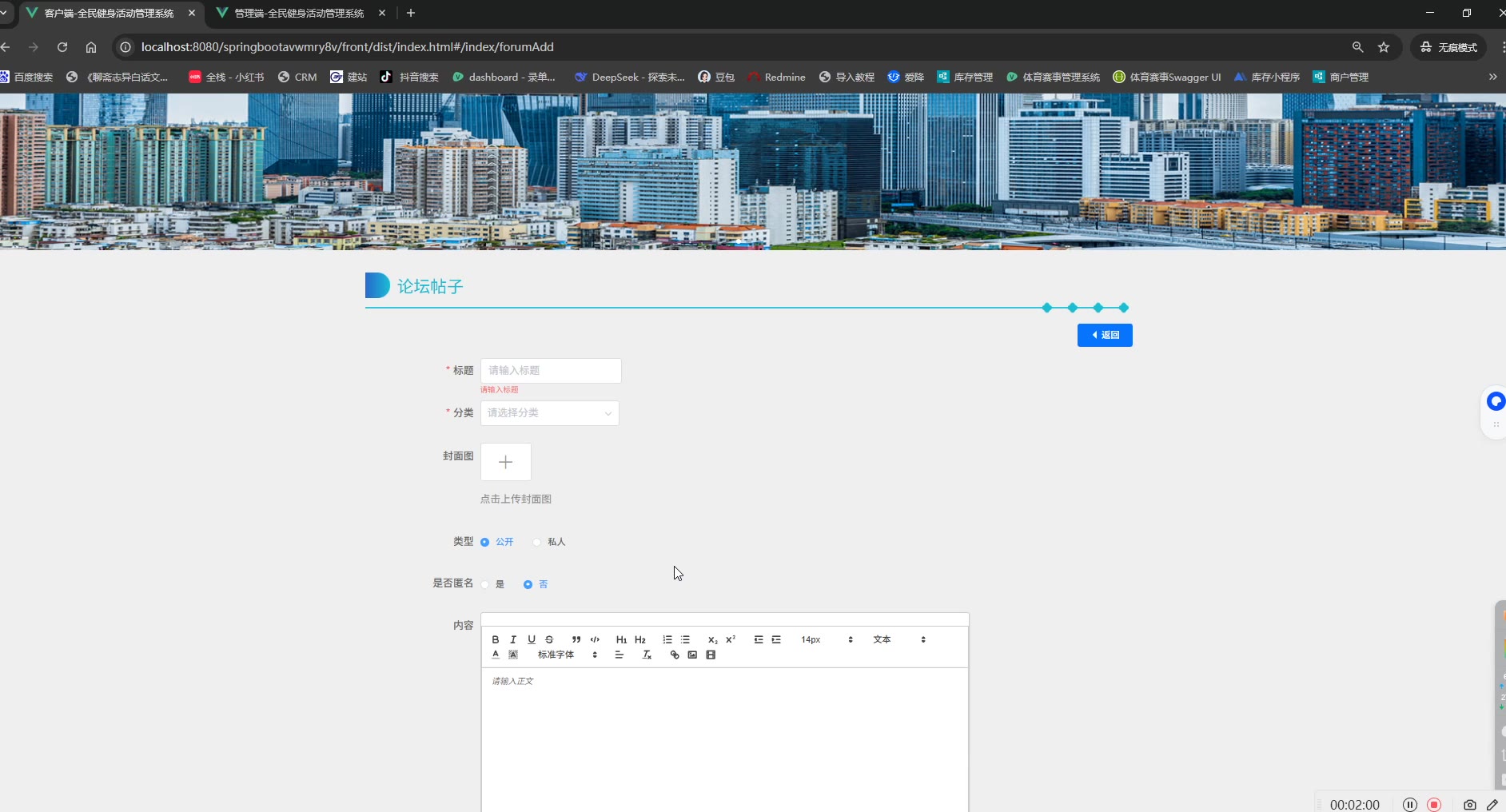Insert a hyperlink via the link icon
The width and height of the screenshot is (1506, 812).
pyautogui.click(x=675, y=655)
